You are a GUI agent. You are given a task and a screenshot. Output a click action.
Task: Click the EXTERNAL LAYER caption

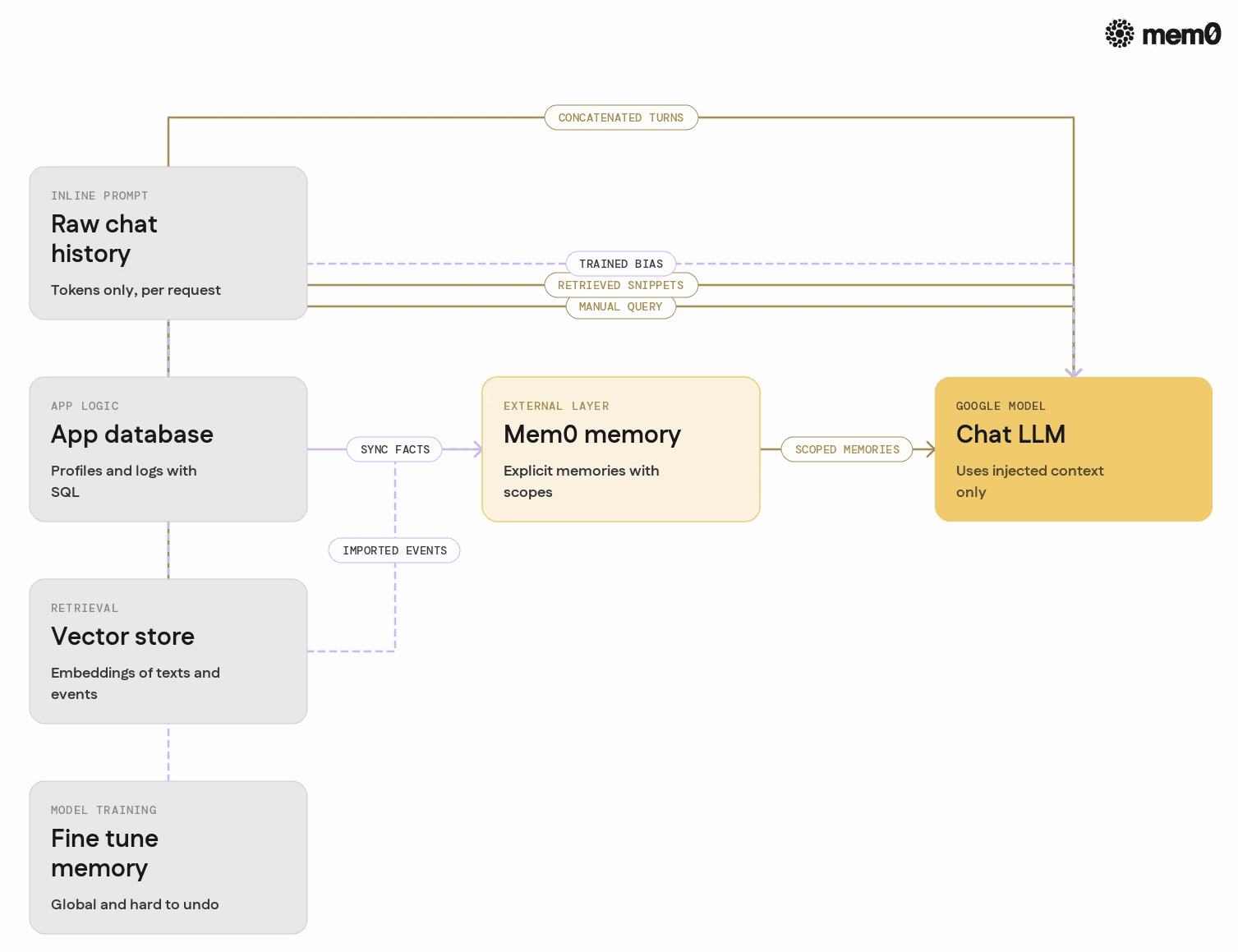[x=556, y=406]
